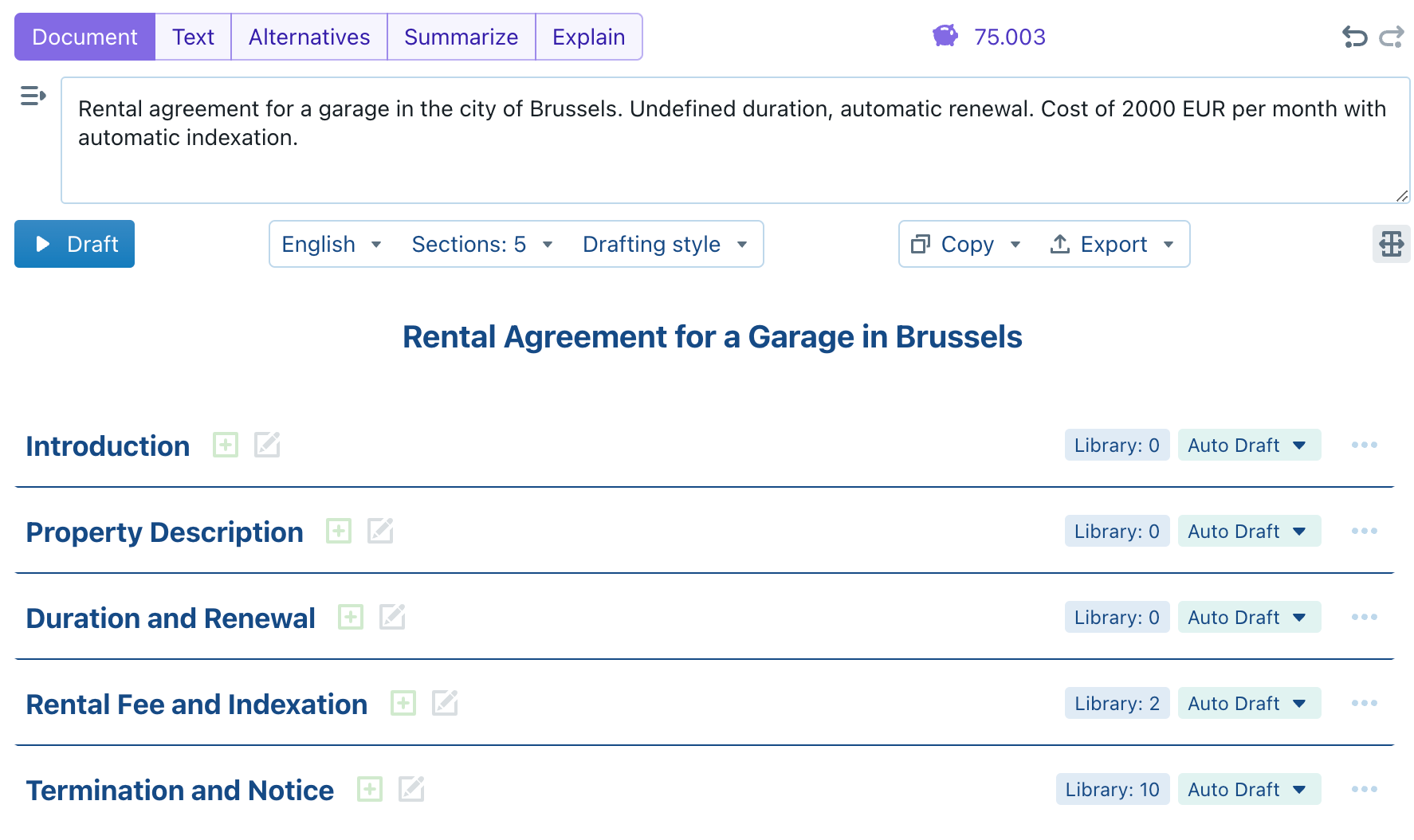Open the Drafting style dropdown
Image resolution: width=1414 pixels, height=840 pixels.
[x=665, y=244]
